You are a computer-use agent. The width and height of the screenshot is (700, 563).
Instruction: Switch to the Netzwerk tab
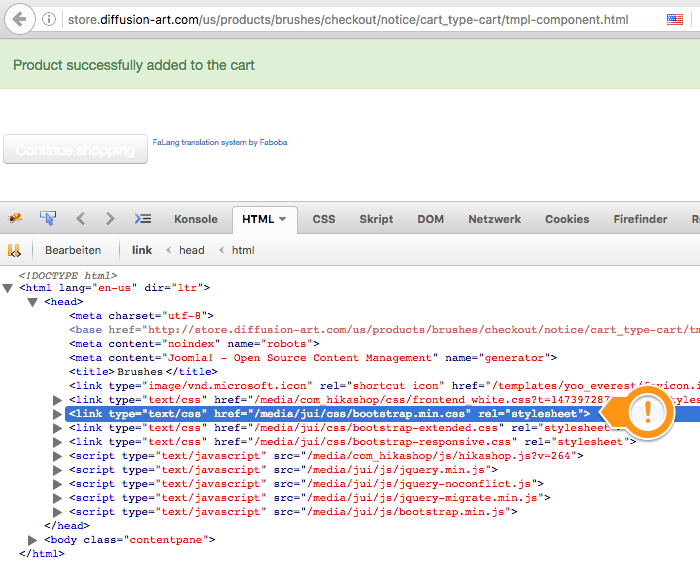coord(495,219)
